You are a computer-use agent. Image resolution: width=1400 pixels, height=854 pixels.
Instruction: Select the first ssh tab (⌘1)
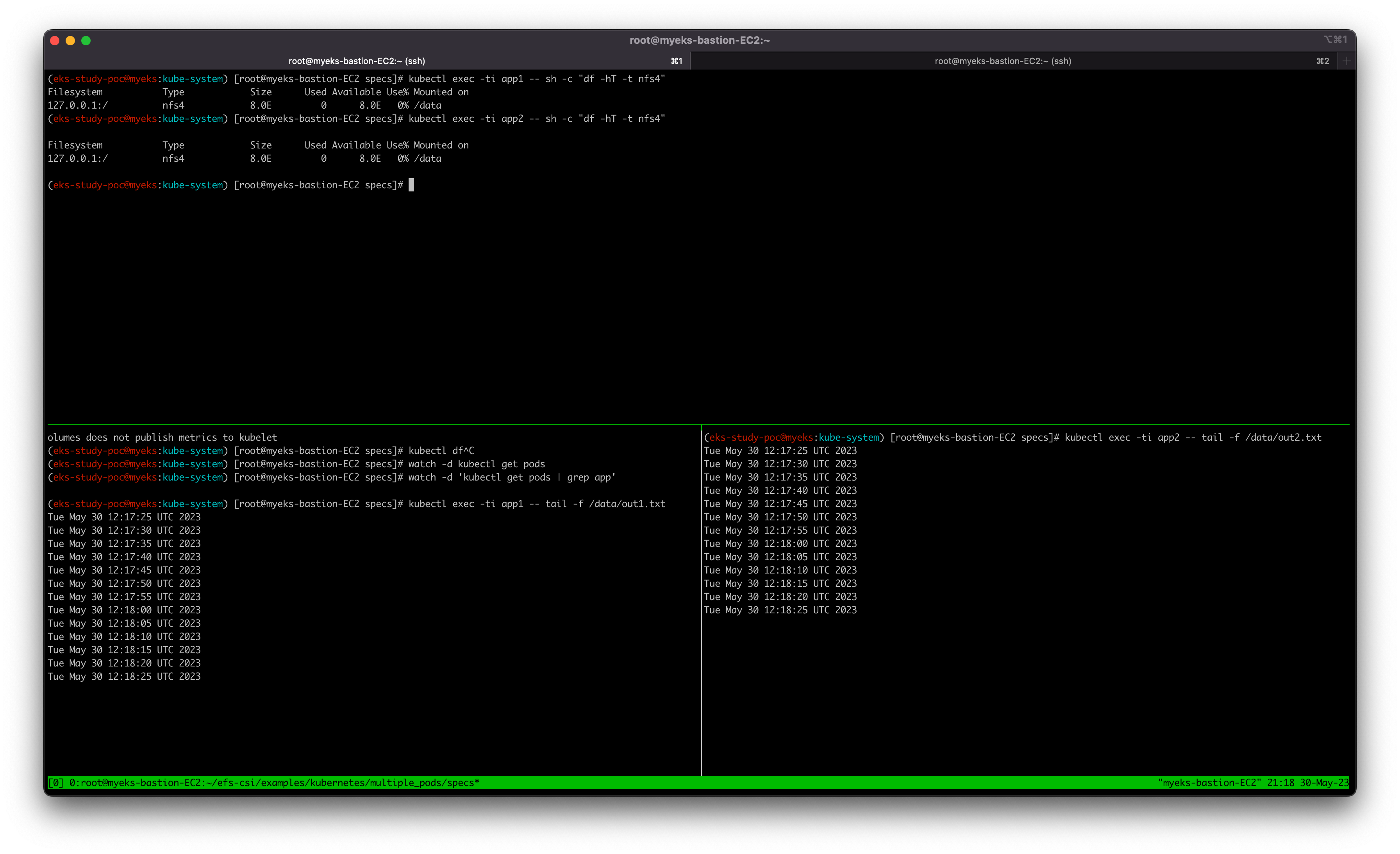(357, 61)
